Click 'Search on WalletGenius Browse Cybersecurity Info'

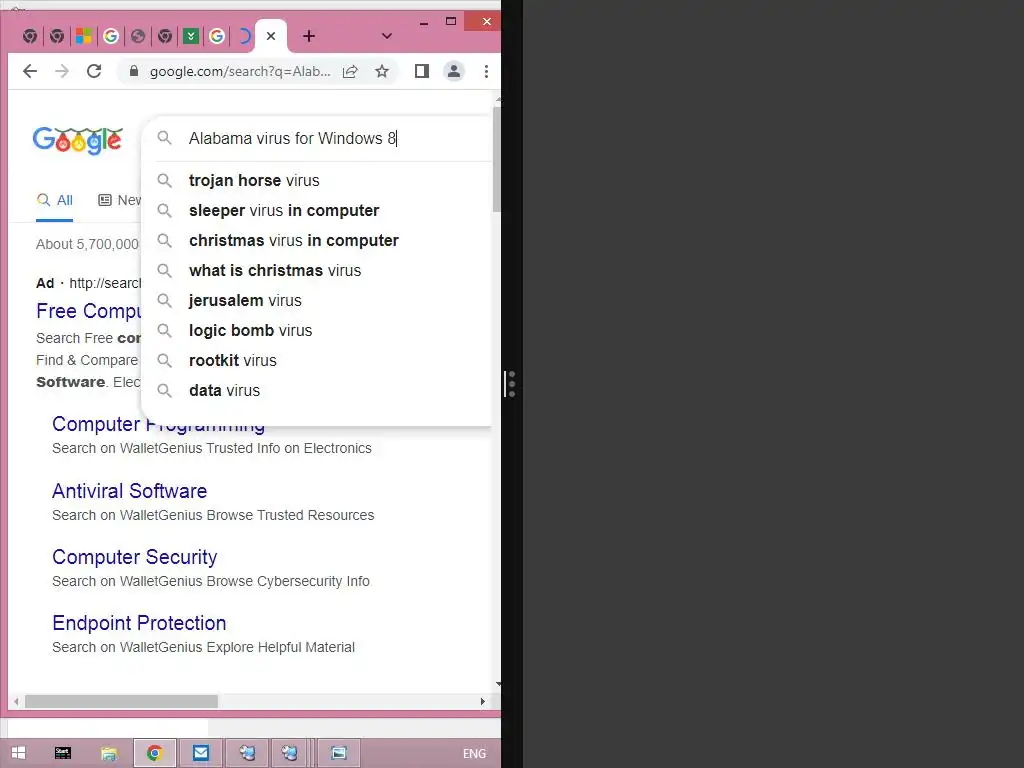tap(211, 581)
